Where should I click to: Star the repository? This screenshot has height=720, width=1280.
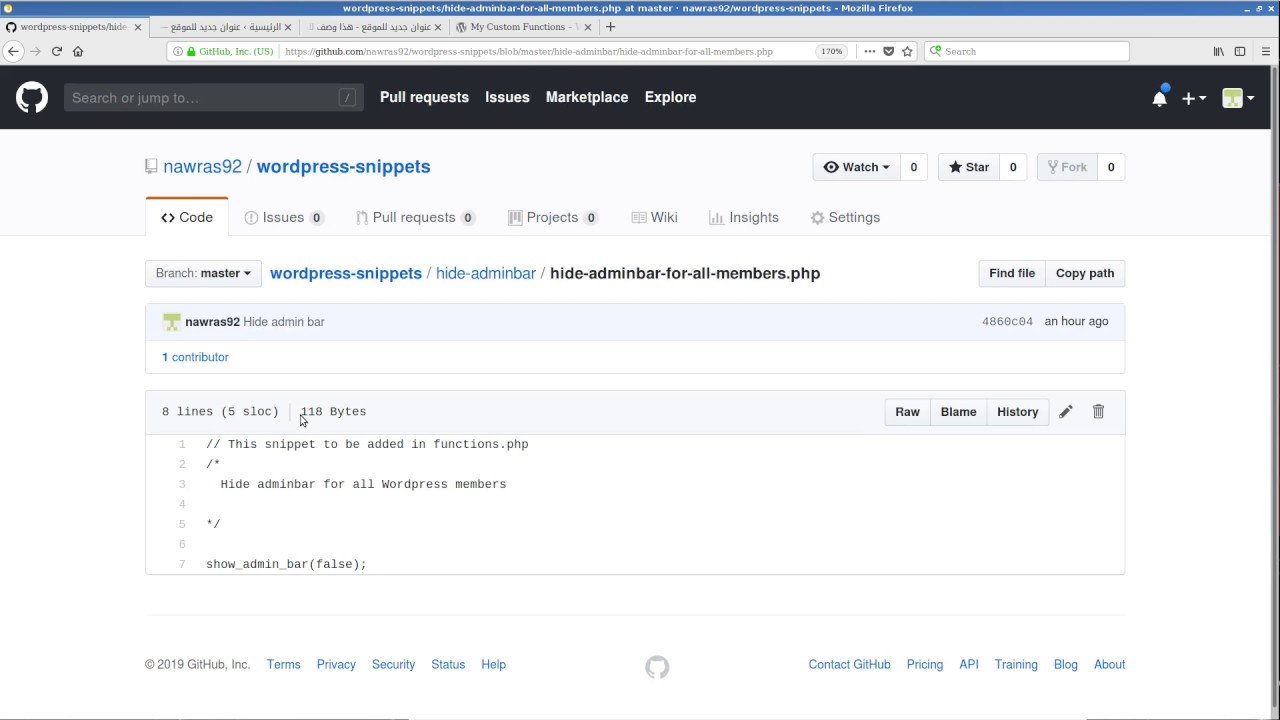pos(968,167)
